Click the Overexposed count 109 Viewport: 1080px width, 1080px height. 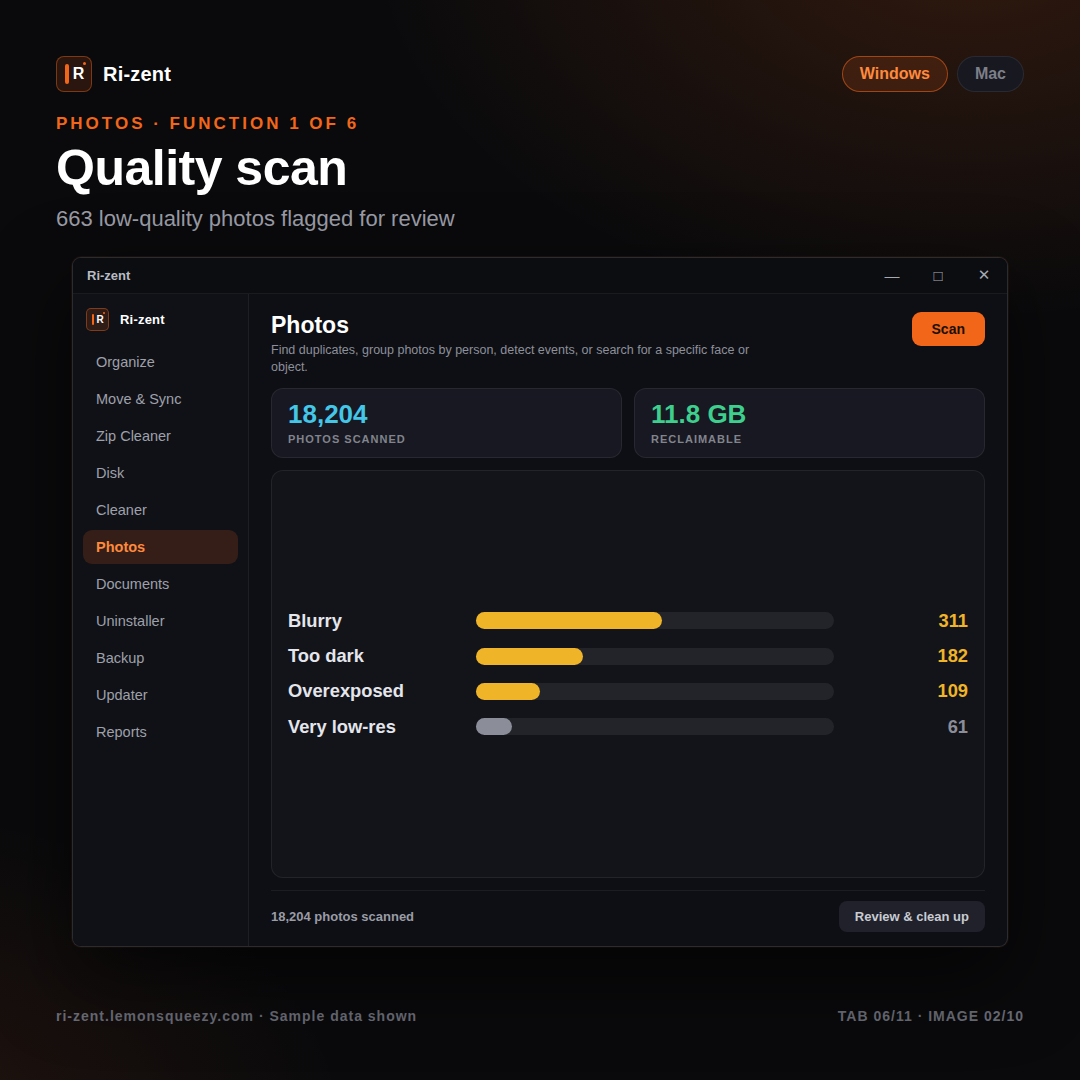pos(953,692)
